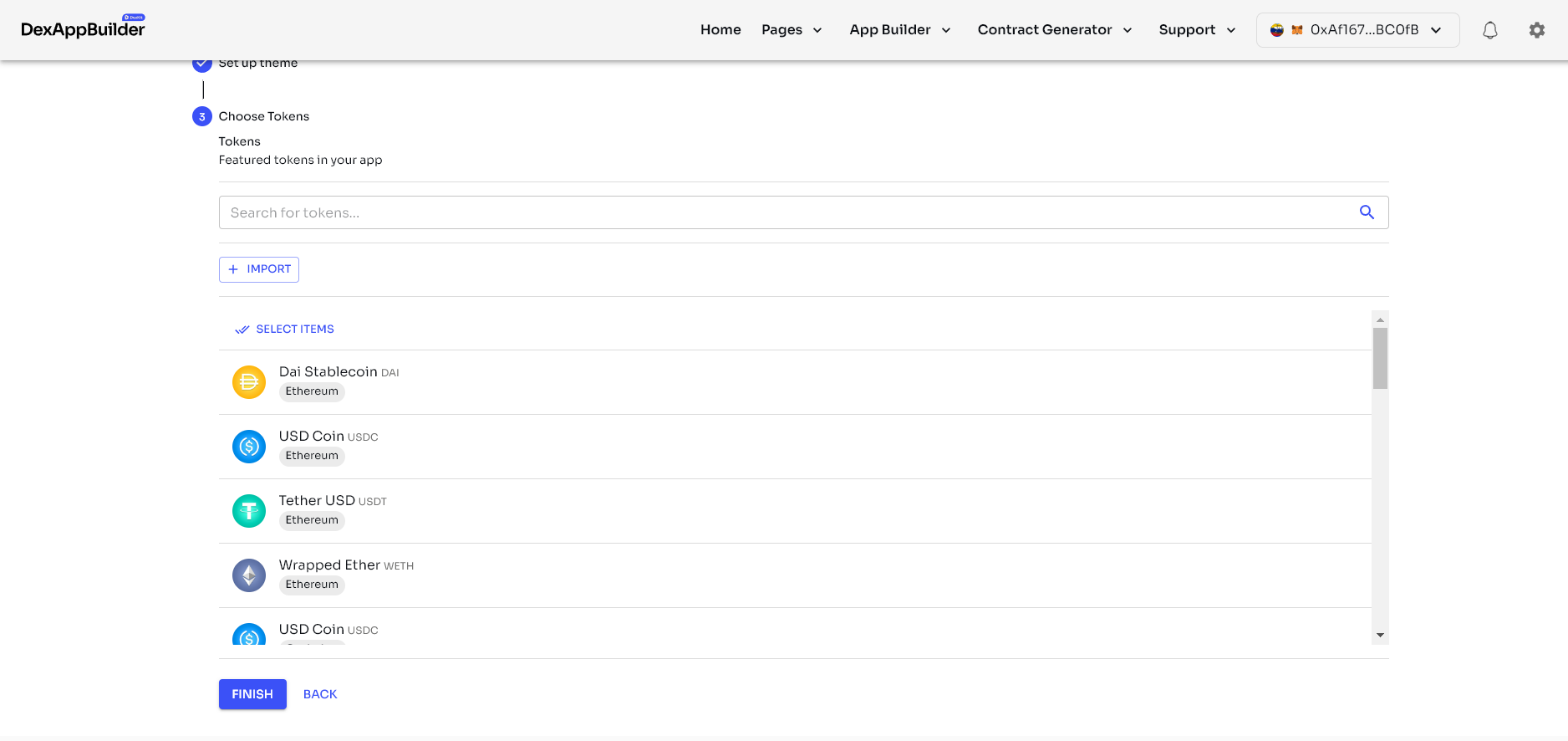
Task: Click the Dai Stablecoin token icon
Action: 249,382
